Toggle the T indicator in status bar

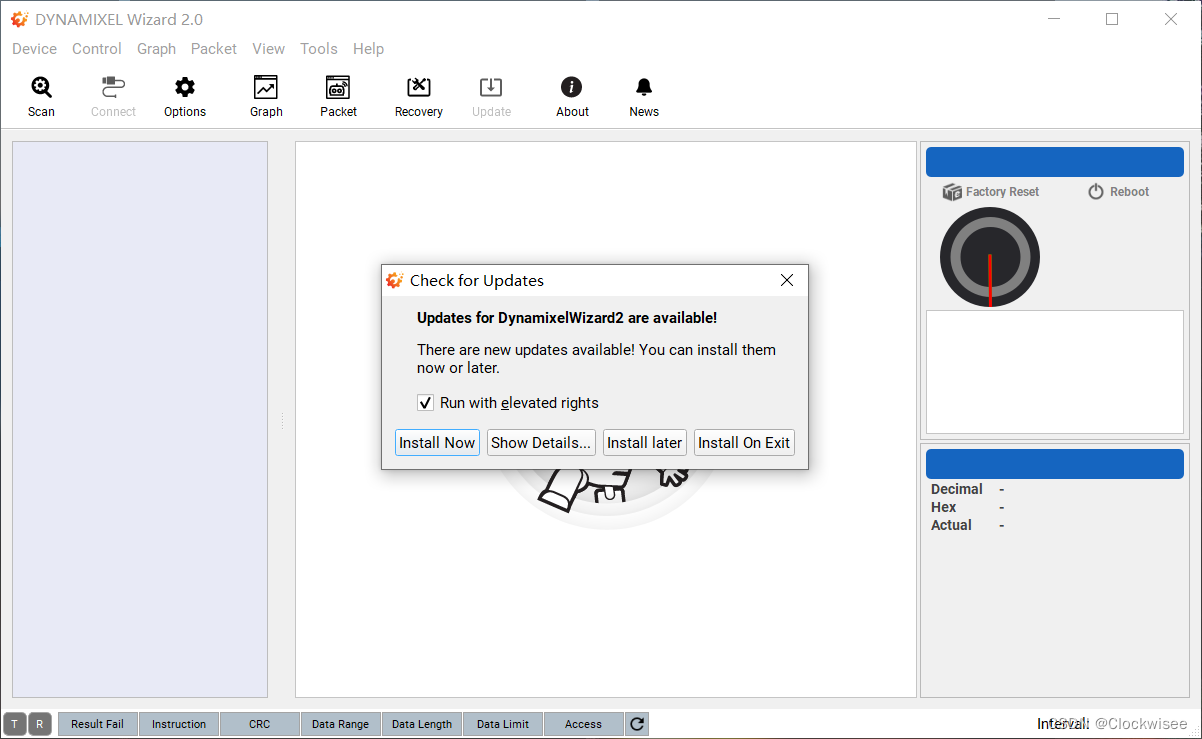(x=15, y=724)
